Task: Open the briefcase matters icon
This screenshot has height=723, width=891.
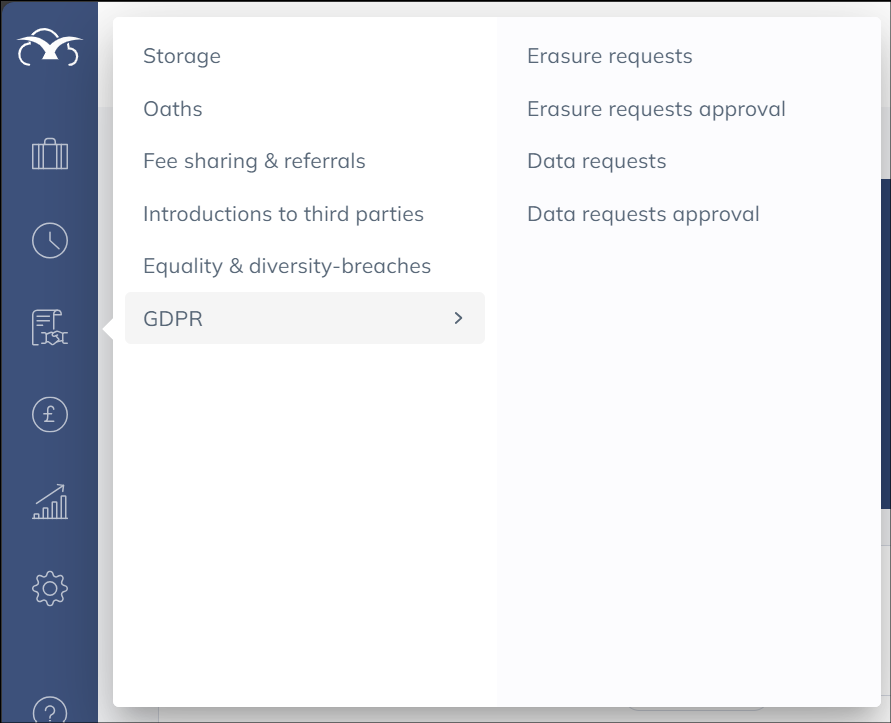Action: 50,155
